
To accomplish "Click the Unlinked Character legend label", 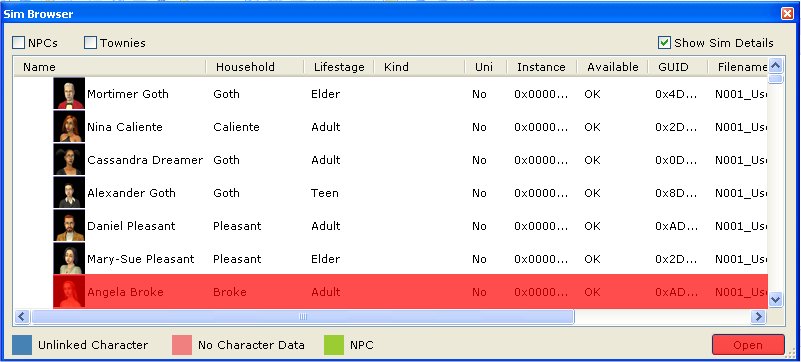I will pyautogui.click(x=93, y=345).
